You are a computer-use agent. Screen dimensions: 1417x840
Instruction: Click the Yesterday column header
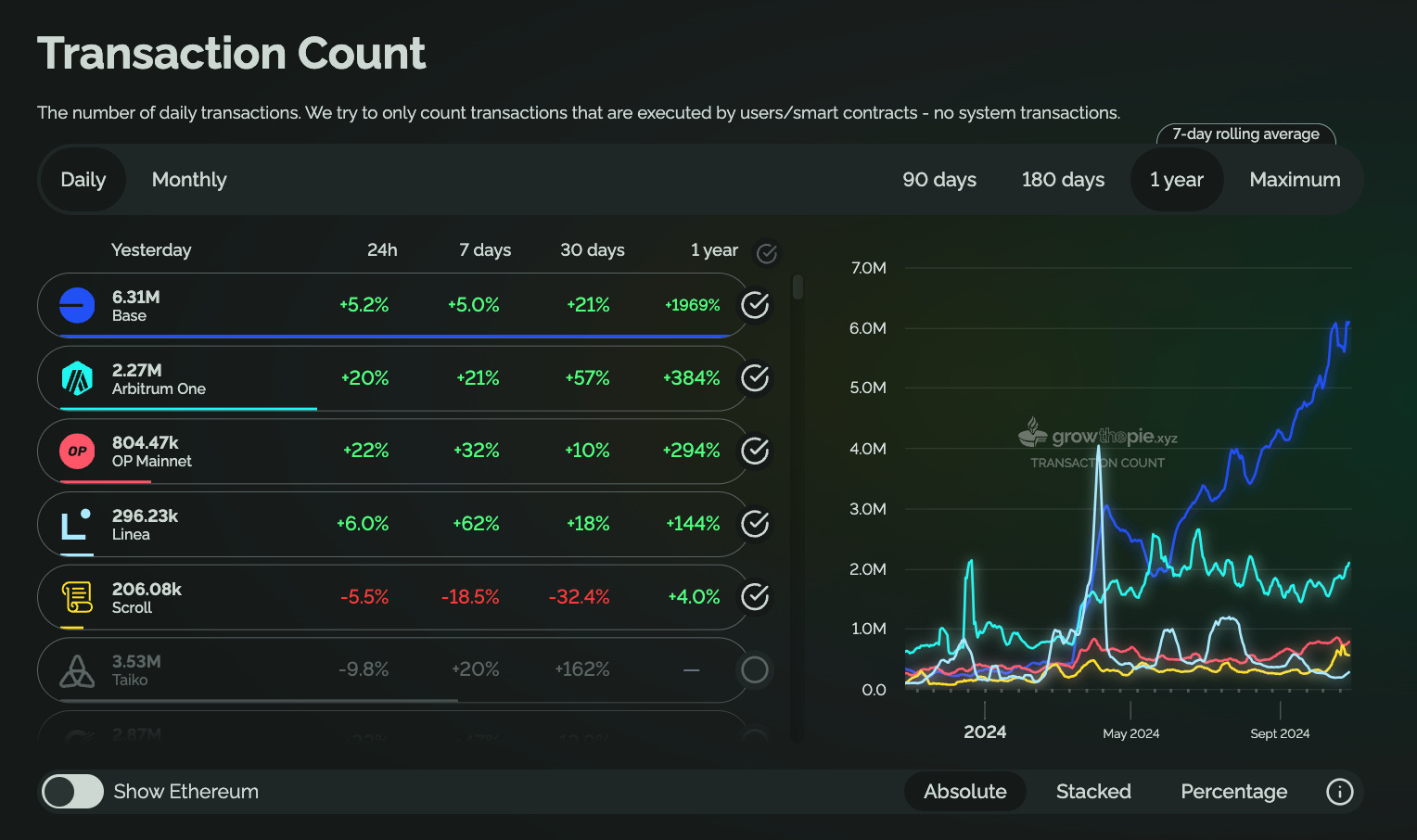[x=151, y=250]
